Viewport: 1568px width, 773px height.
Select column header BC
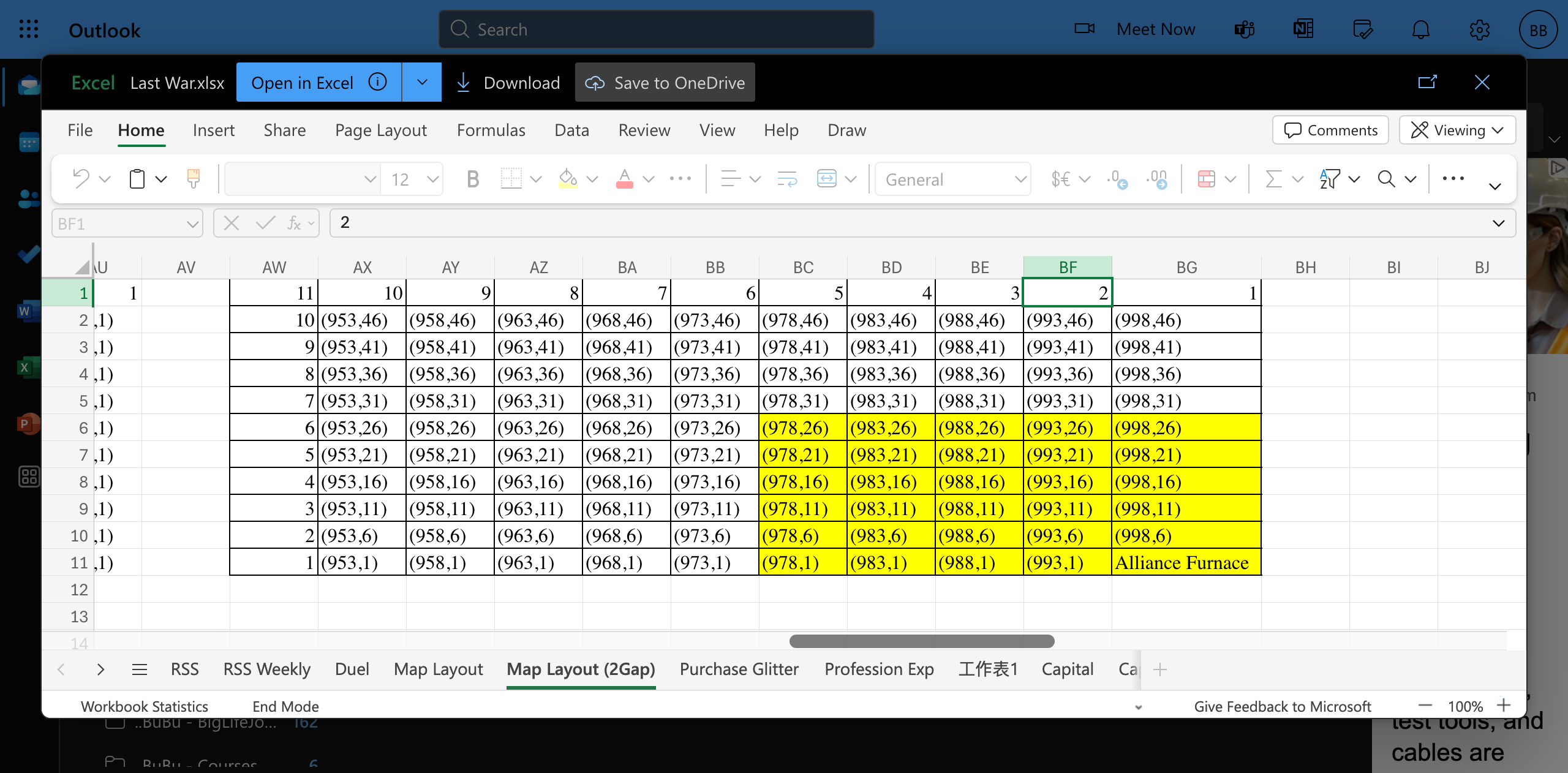(x=803, y=267)
